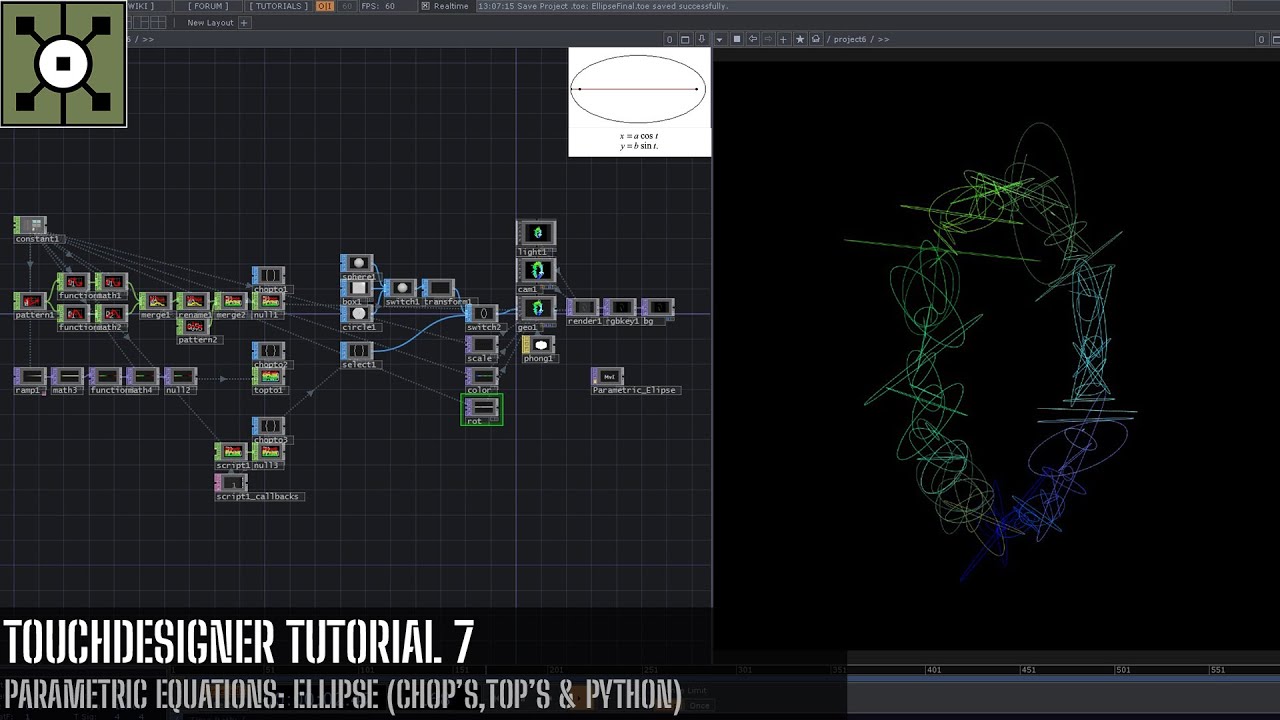Go forward in right pane network
1280x720 pixels.
pos(768,39)
